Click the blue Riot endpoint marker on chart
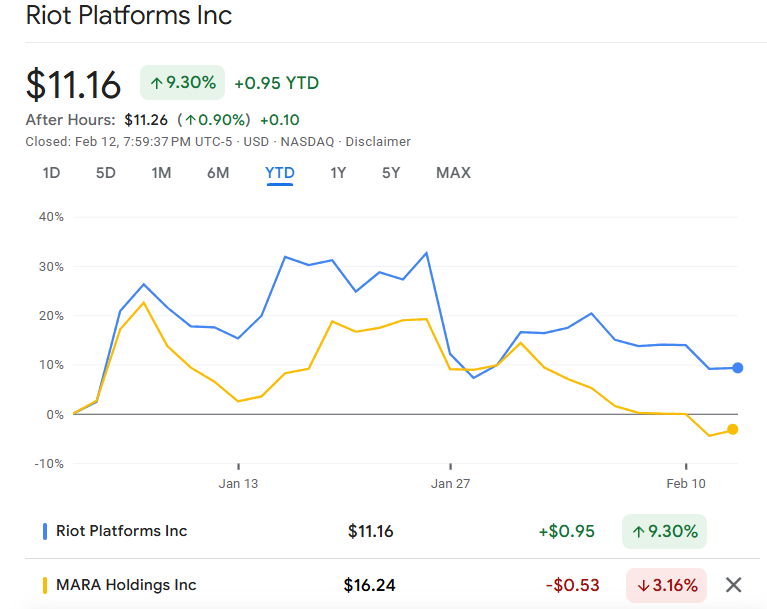This screenshot has height=609, width=767. click(738, 368)
